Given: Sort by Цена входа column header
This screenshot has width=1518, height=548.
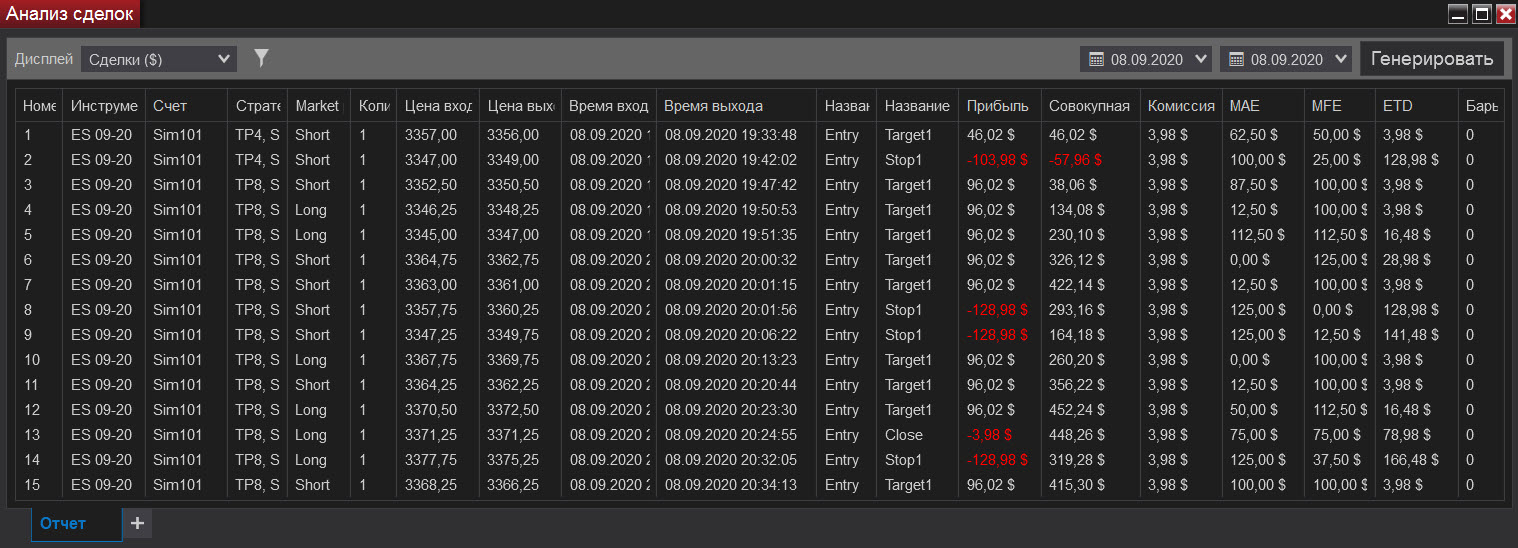Looking at the screenshot, I should [438, 106].
